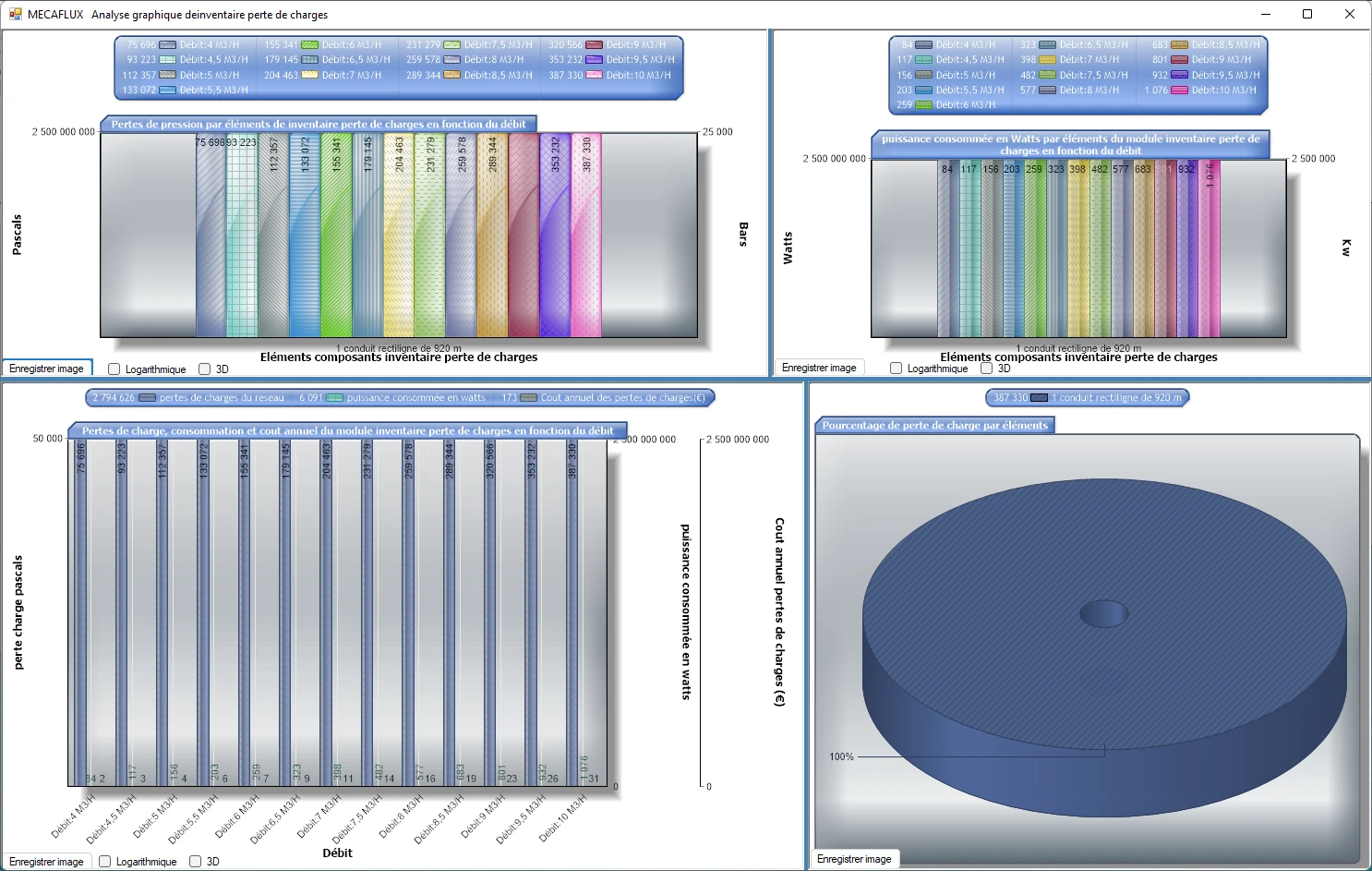Click the 'Pertes de charge, consommation et cout annuel' title
Image resolution: width=1372 pixels, height=871 pixels.
(347, 430)
